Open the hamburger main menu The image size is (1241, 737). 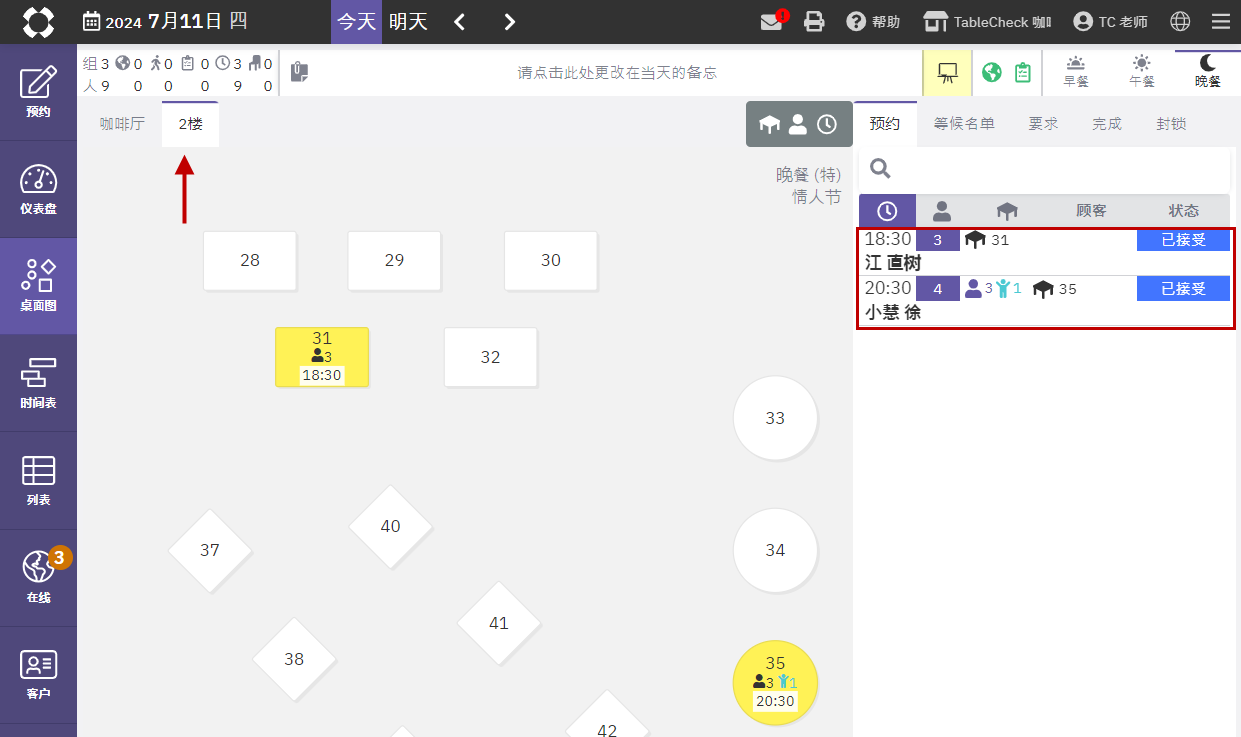1221,22
